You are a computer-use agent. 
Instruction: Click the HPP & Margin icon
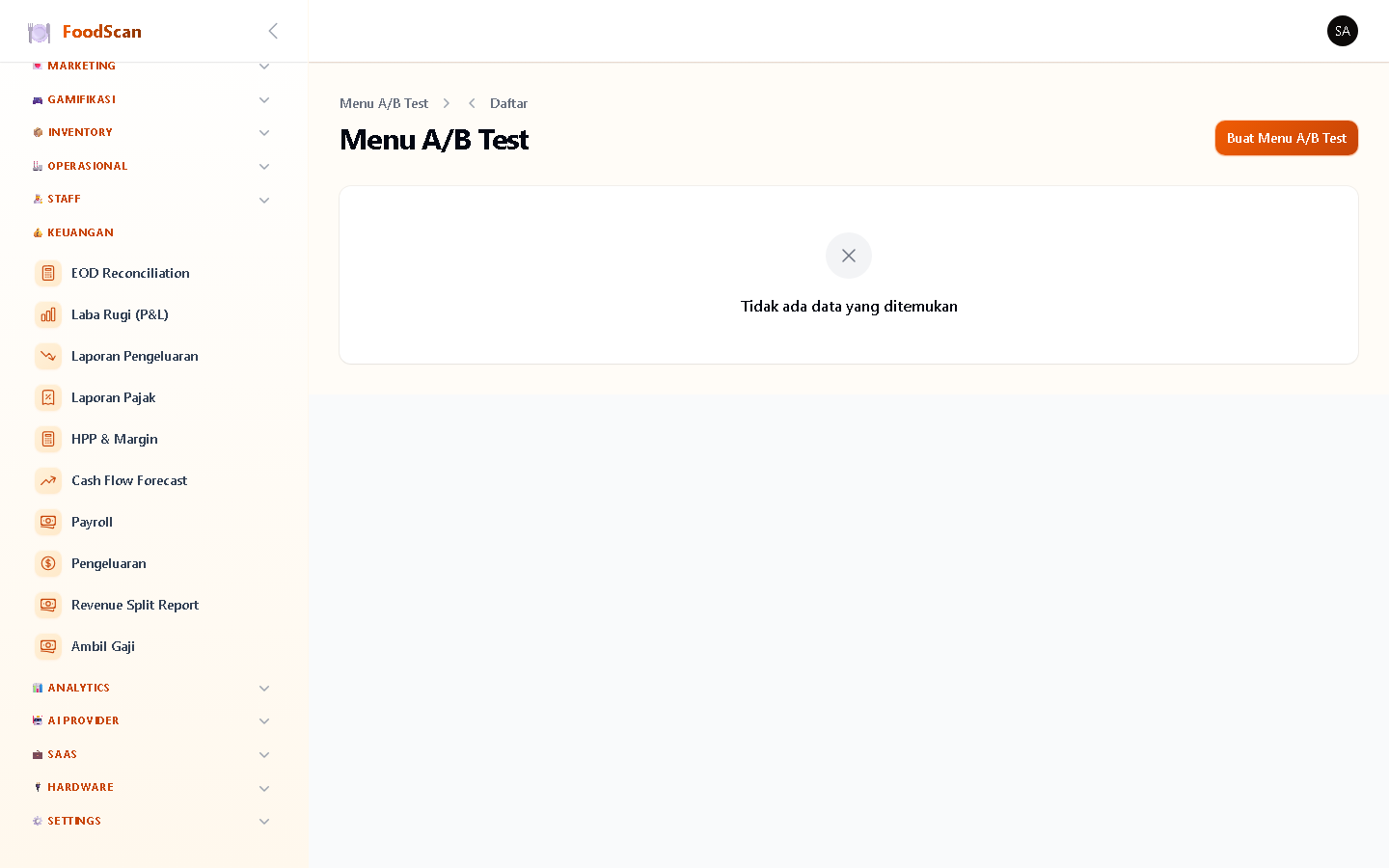click(48, 439)
